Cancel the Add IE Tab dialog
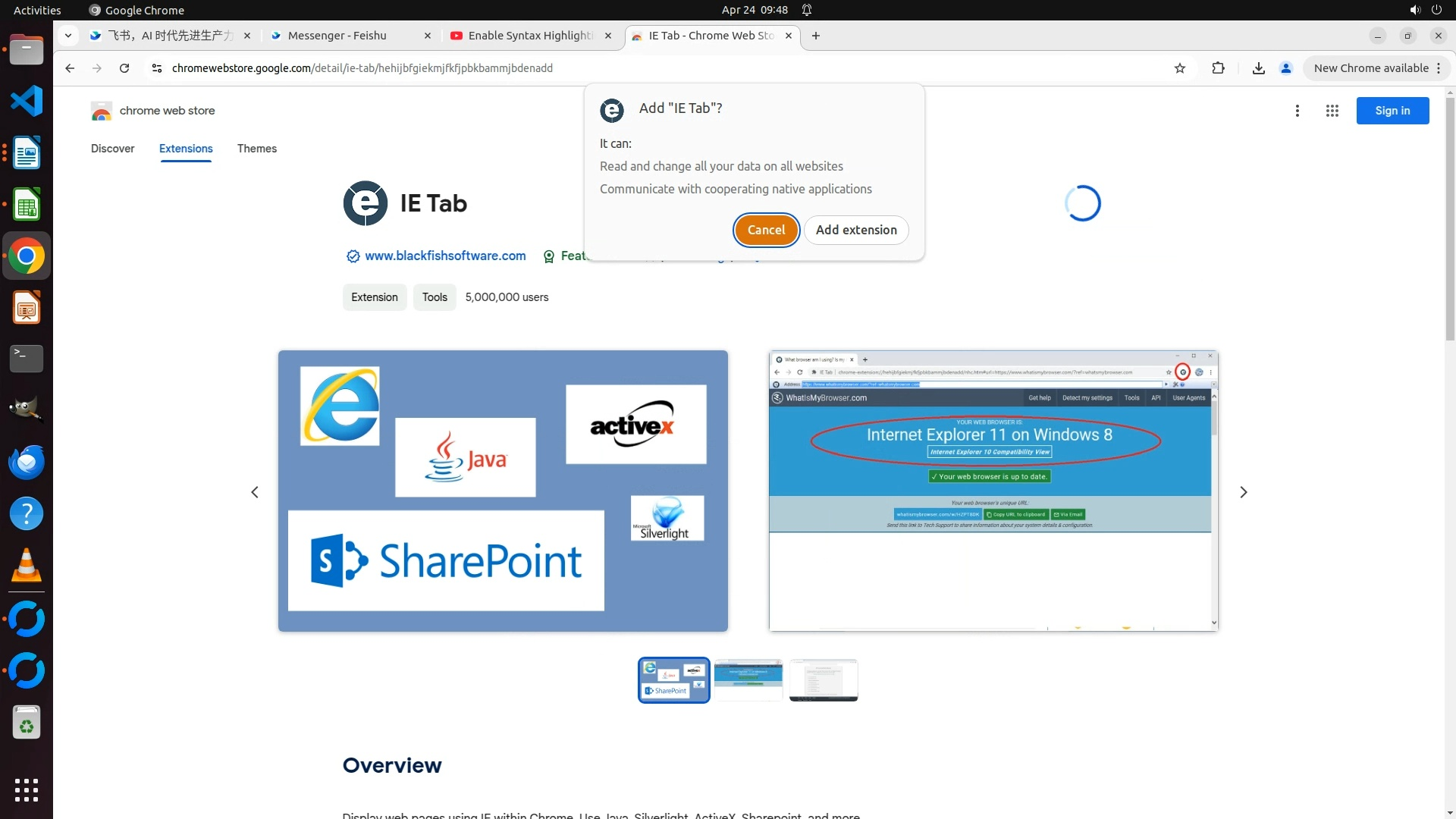Screen dimensions: 1456x819 [766, 230]
